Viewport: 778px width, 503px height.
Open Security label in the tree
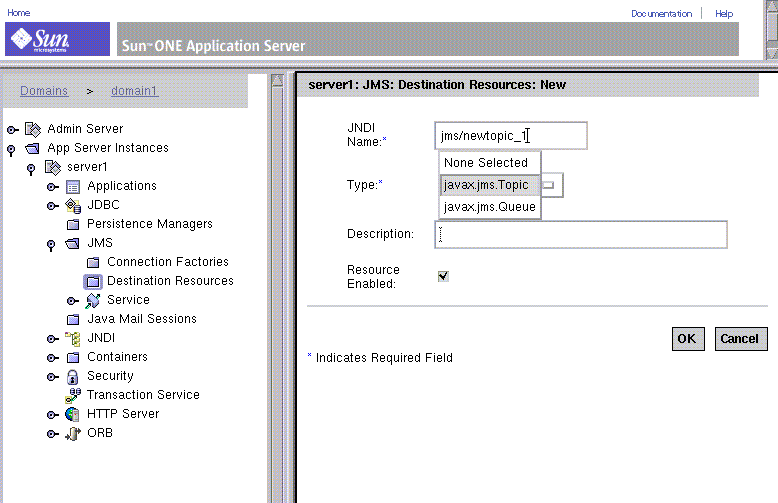point(110,376)
